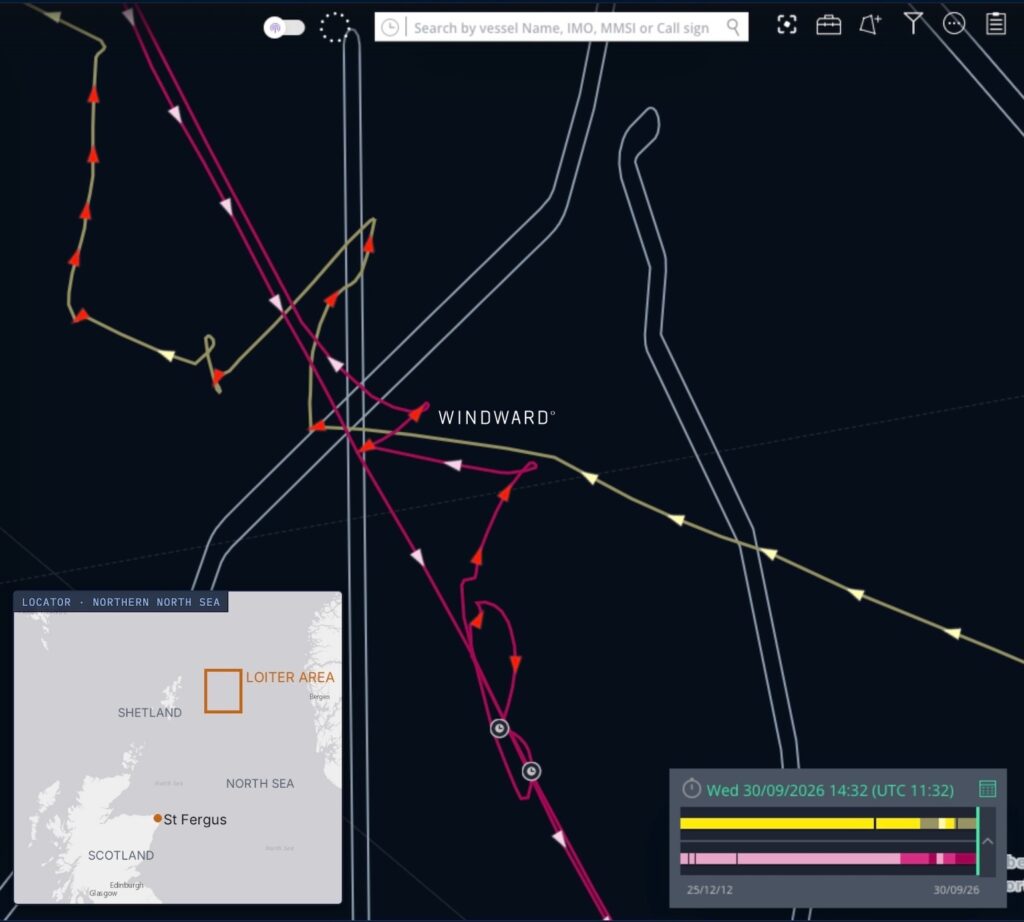
Task: Click the upper clock event marker on track
Action: point(500,728)
